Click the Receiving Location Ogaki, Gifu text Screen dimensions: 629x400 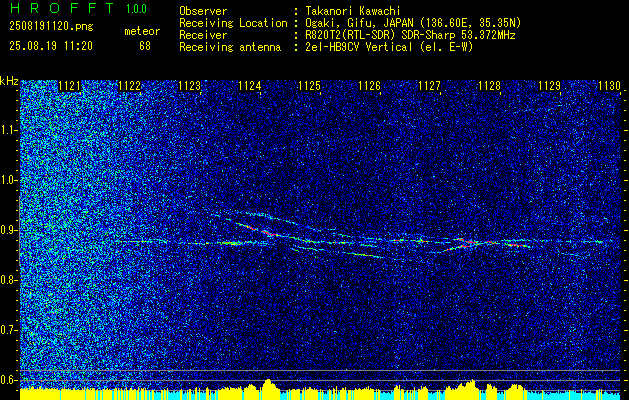413,23
